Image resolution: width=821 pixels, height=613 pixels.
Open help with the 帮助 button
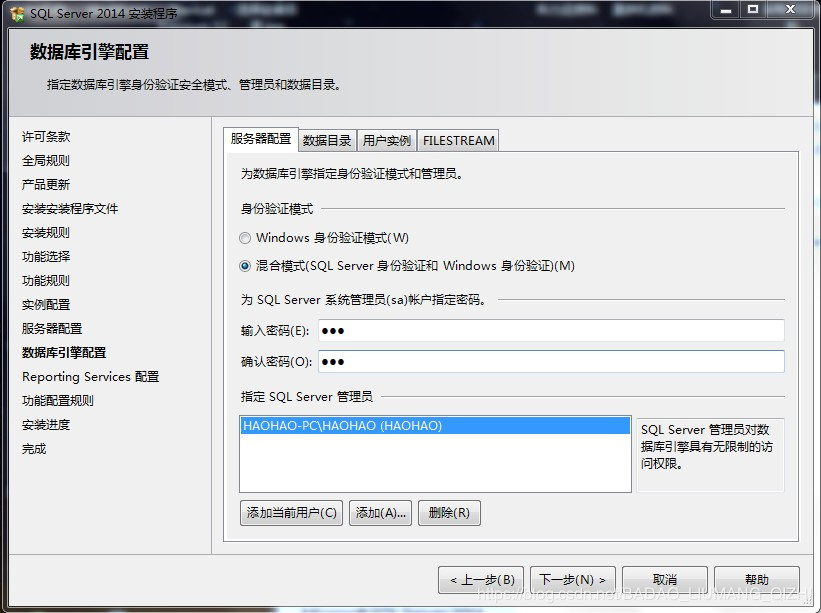click(756, 580)
